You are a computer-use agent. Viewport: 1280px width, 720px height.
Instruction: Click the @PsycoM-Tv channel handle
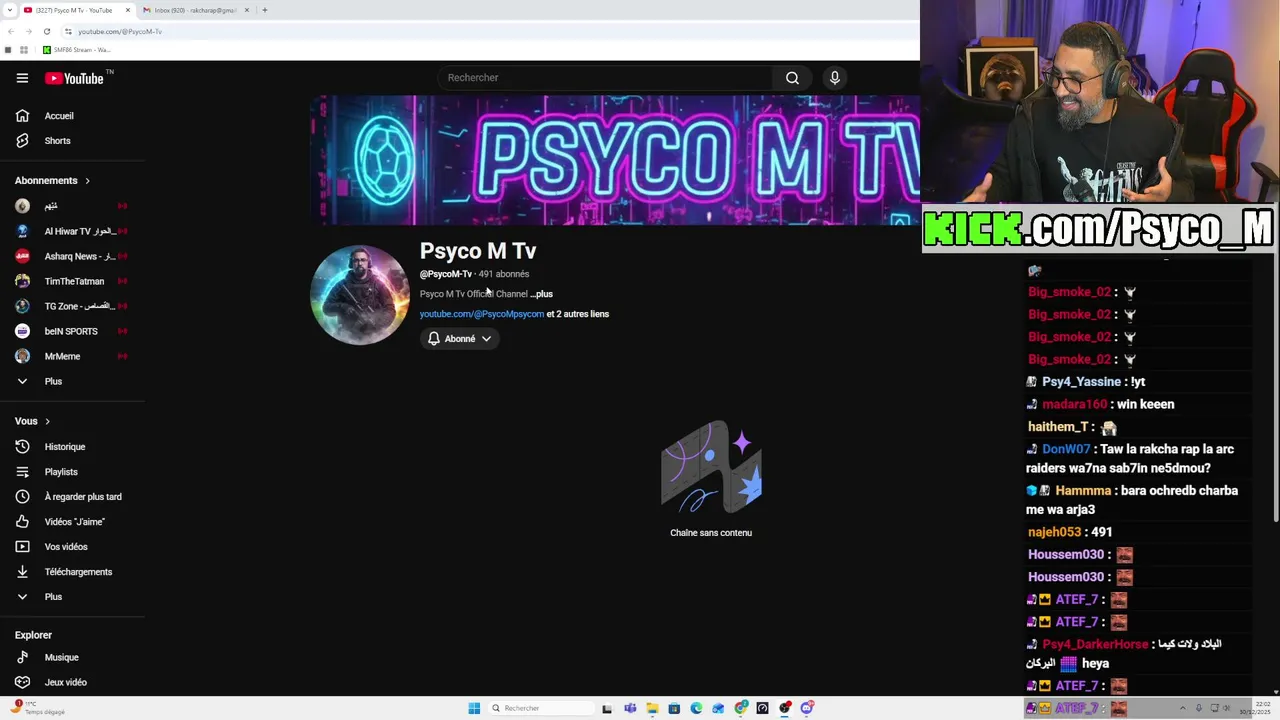[x=446, y=274]
